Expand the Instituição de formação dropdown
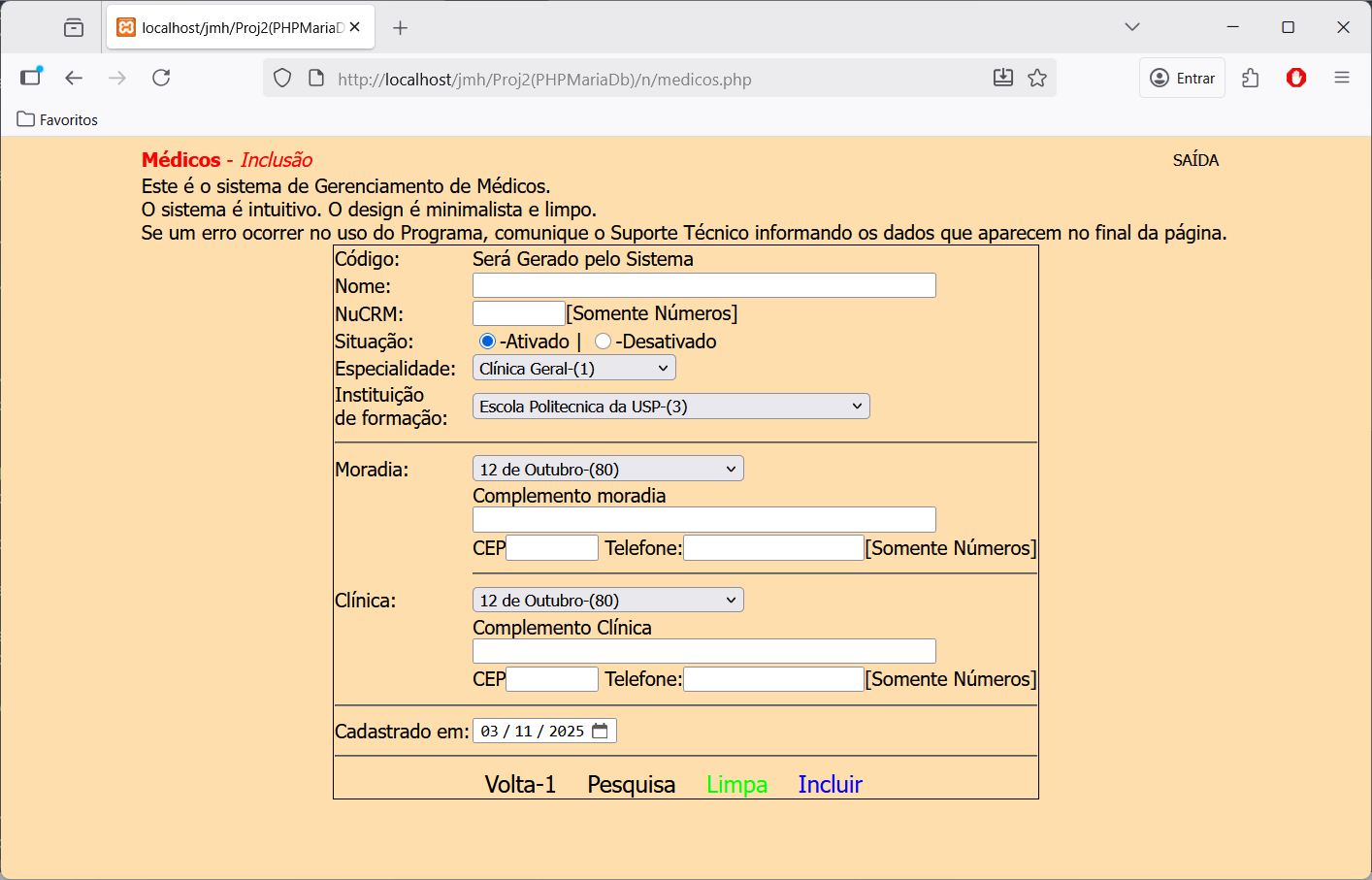 pyautogui.click(x=671, y=407)
